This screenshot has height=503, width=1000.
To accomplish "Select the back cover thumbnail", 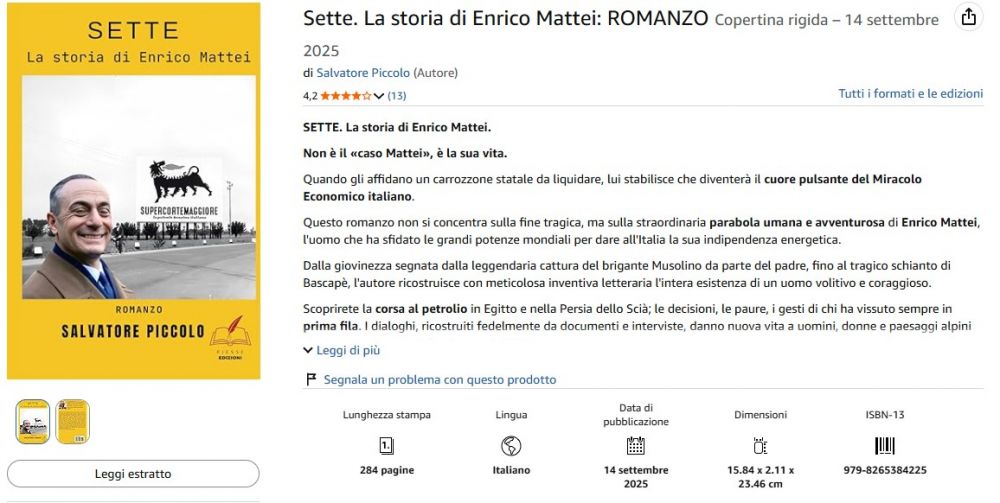I will (72, 421).
